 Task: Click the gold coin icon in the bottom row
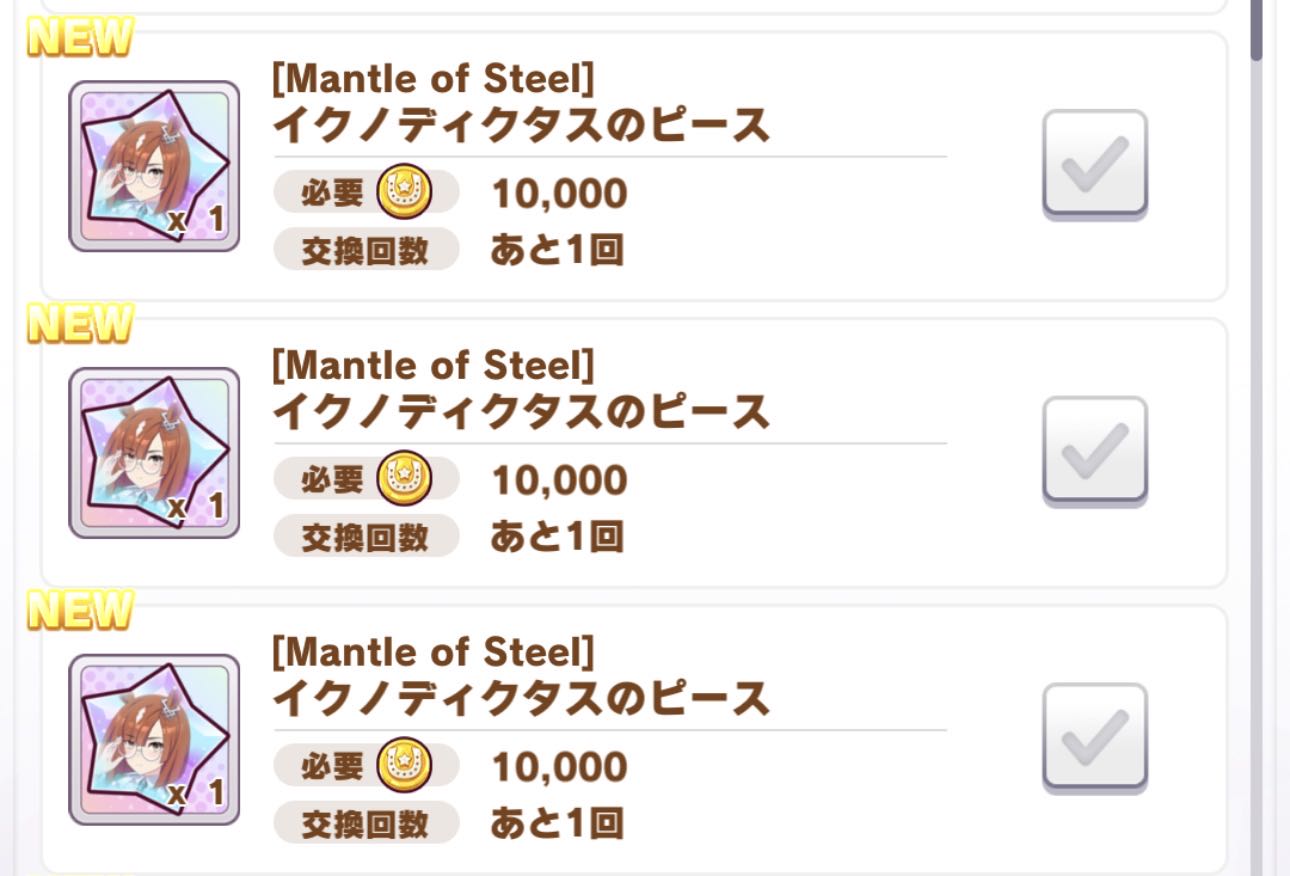tap(404, 766)
